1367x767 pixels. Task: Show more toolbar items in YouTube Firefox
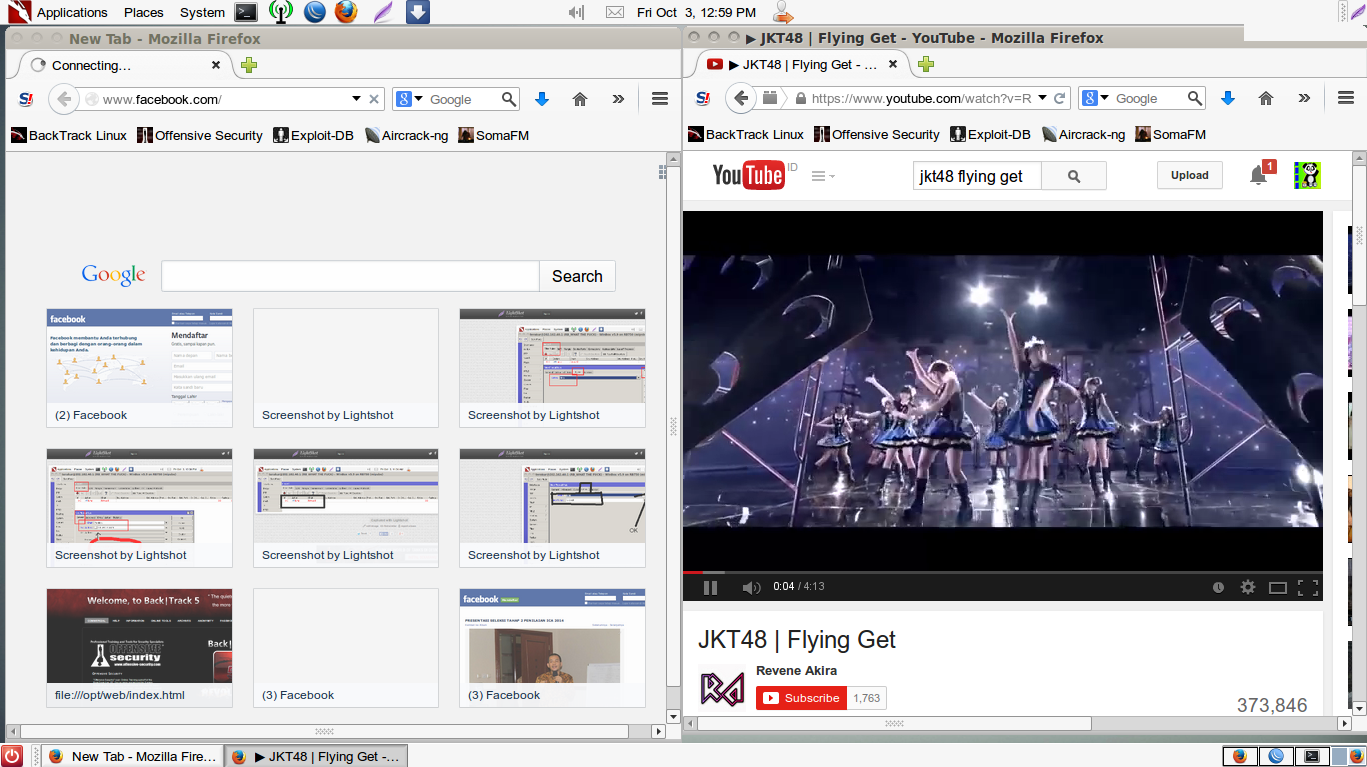pos(1304,98)
